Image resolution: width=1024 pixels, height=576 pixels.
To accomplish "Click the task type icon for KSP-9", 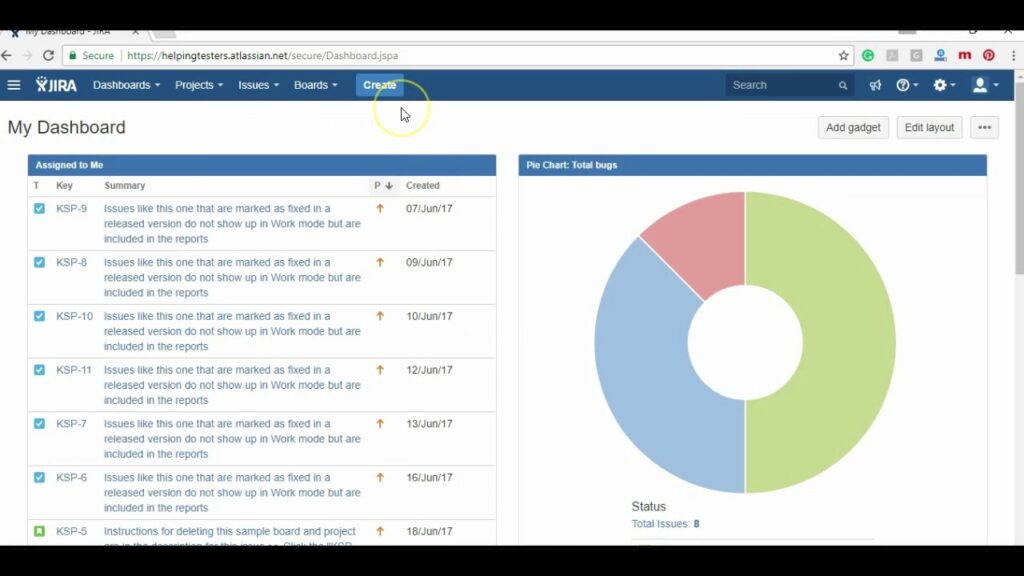I will pos(39,209).
